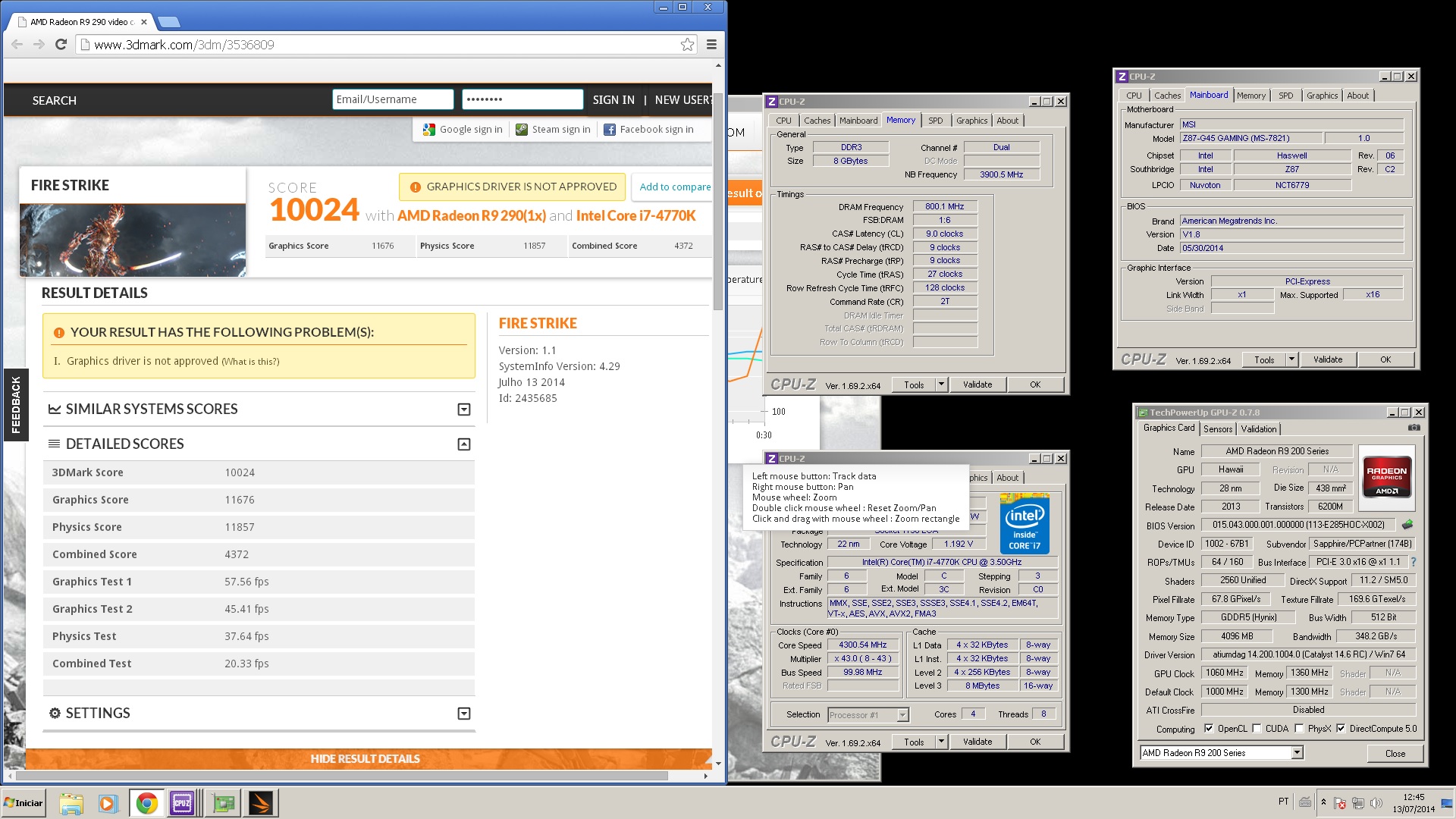Image resolution: width=1456 pixels, height=819 pixels.
Task: Toggle the DirectCompute 5.0 checkbox
Action: (x=1341, y=729)
